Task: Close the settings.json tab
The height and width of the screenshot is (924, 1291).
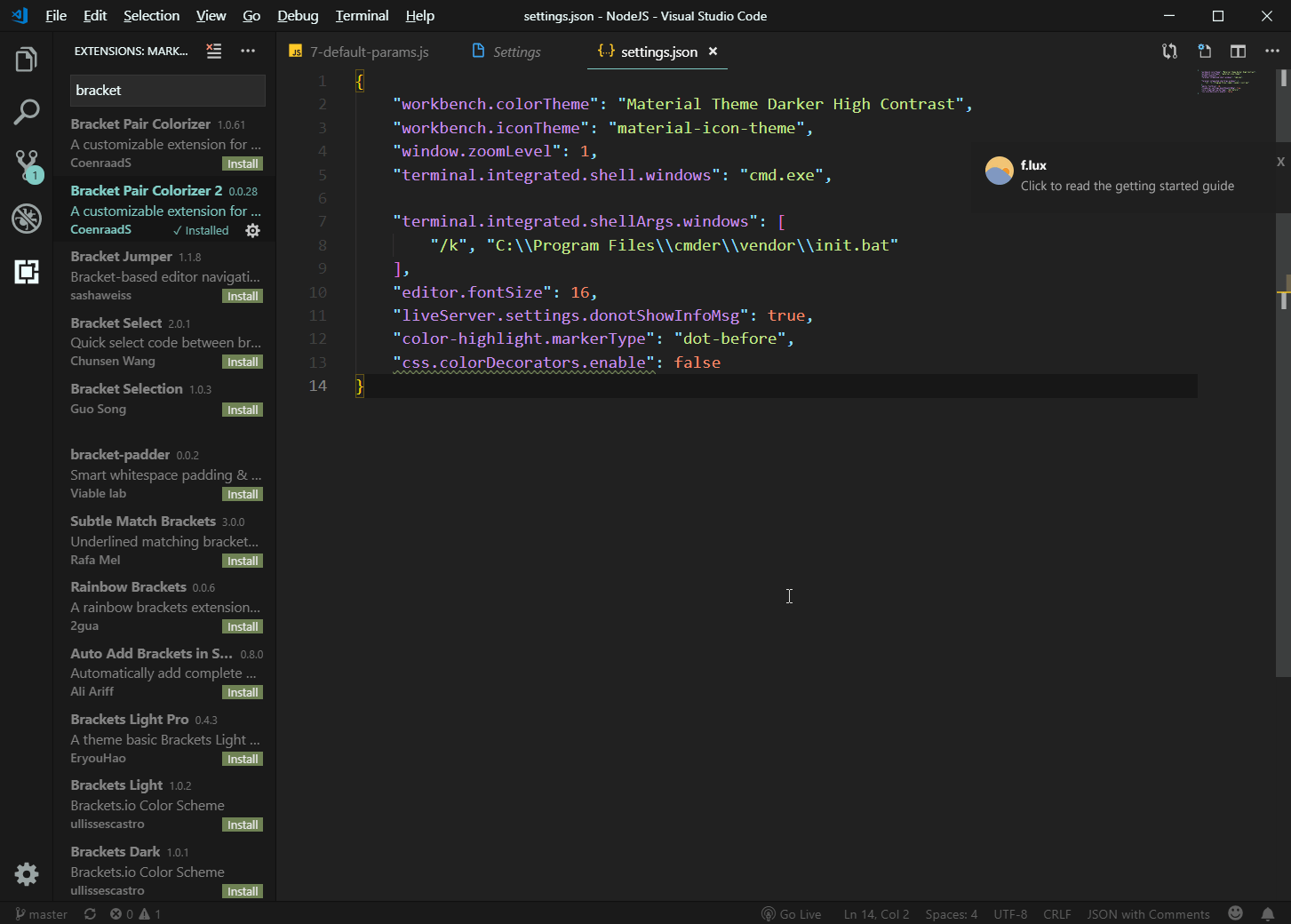Action: pos(713,52)
